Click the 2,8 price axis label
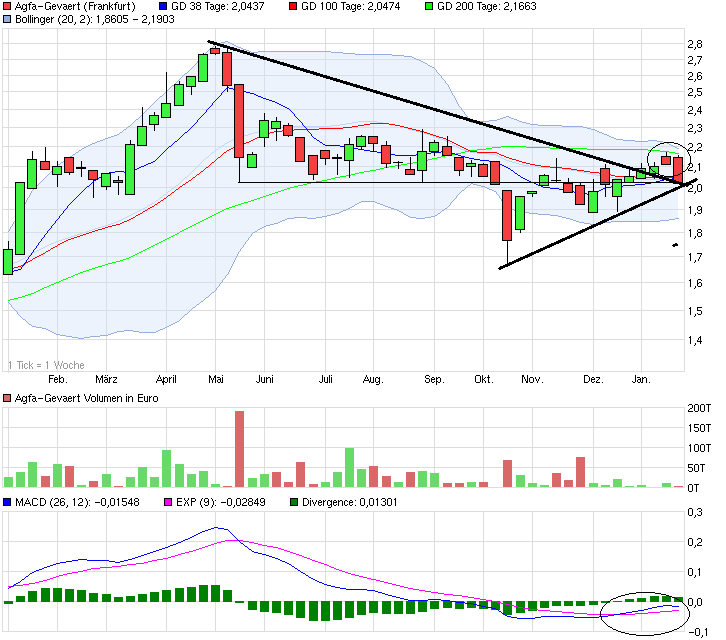Viewport: 726px width, 640px height. (x=693, y=45)
